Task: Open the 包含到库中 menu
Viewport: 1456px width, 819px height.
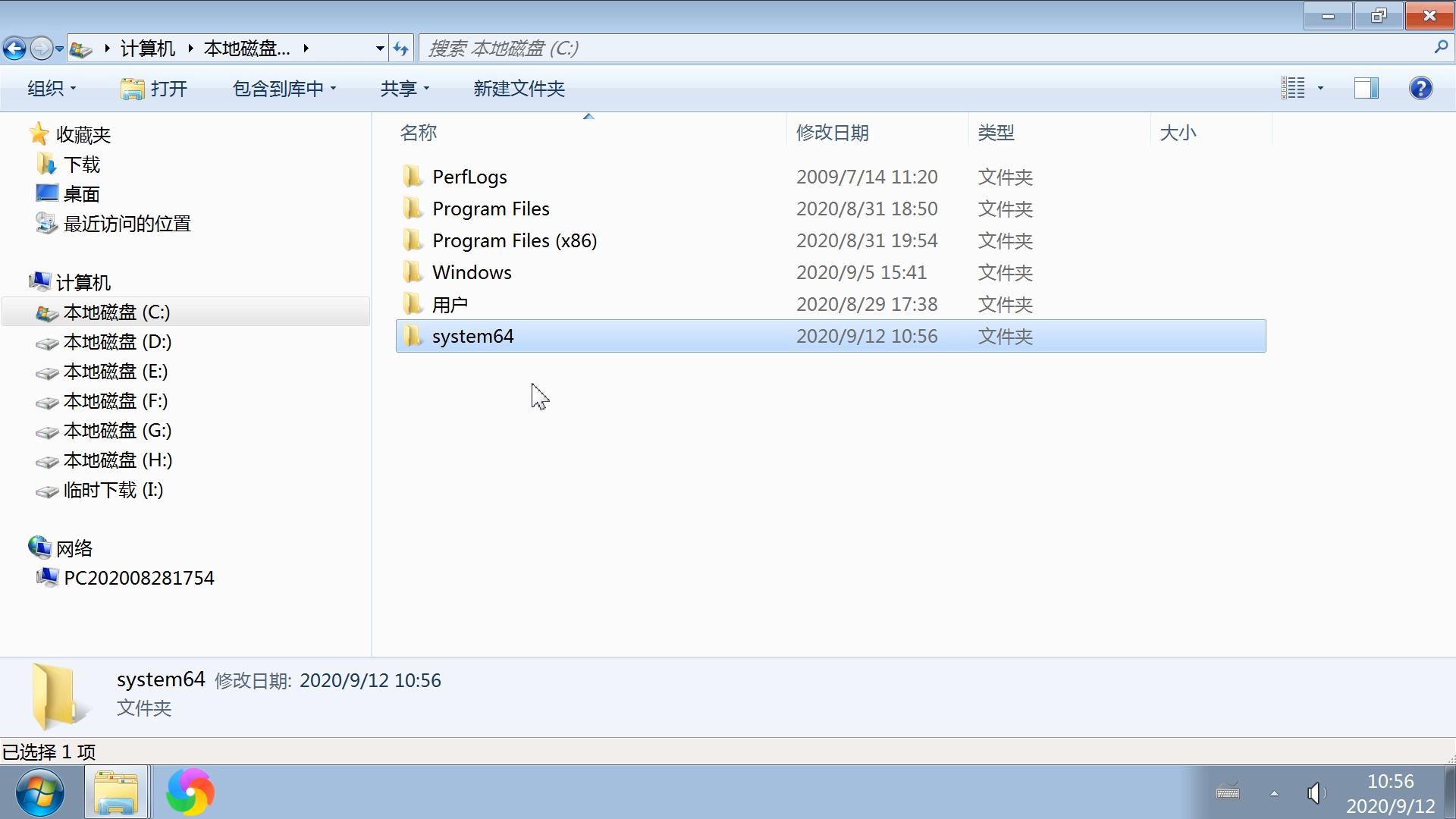Action: (x=284, y=89)
